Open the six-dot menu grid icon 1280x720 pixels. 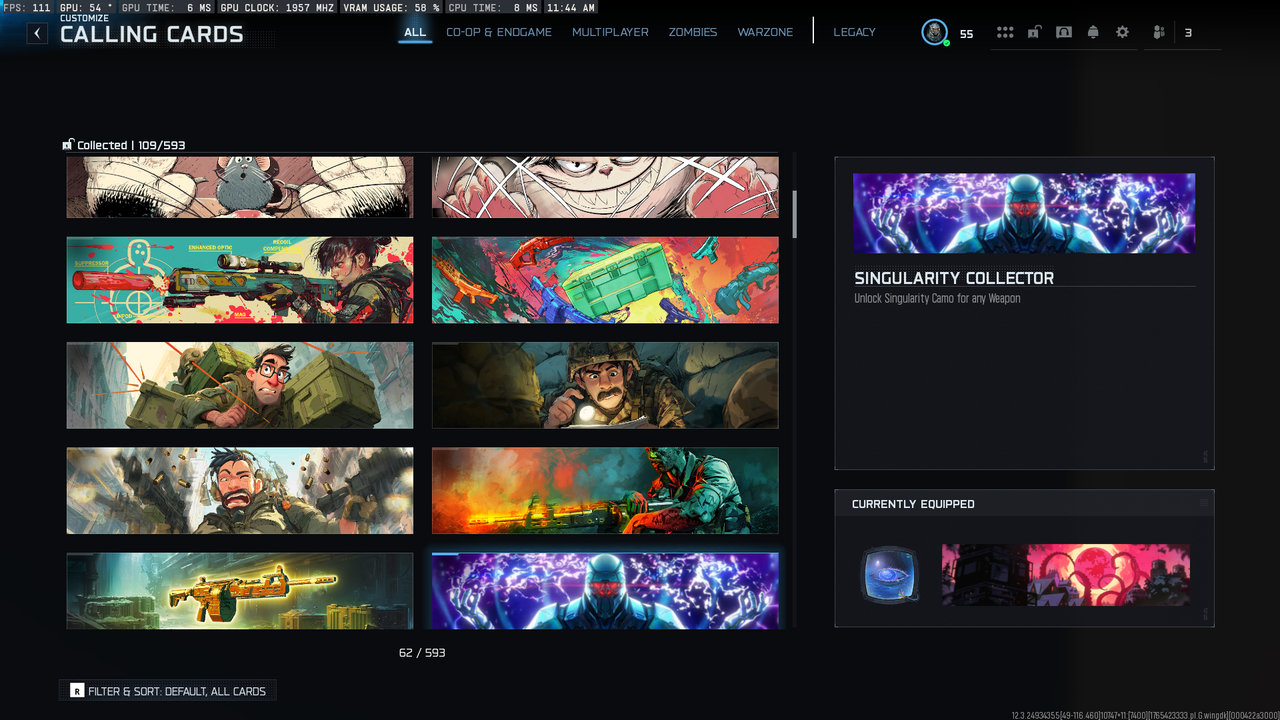pos(1005,32)
